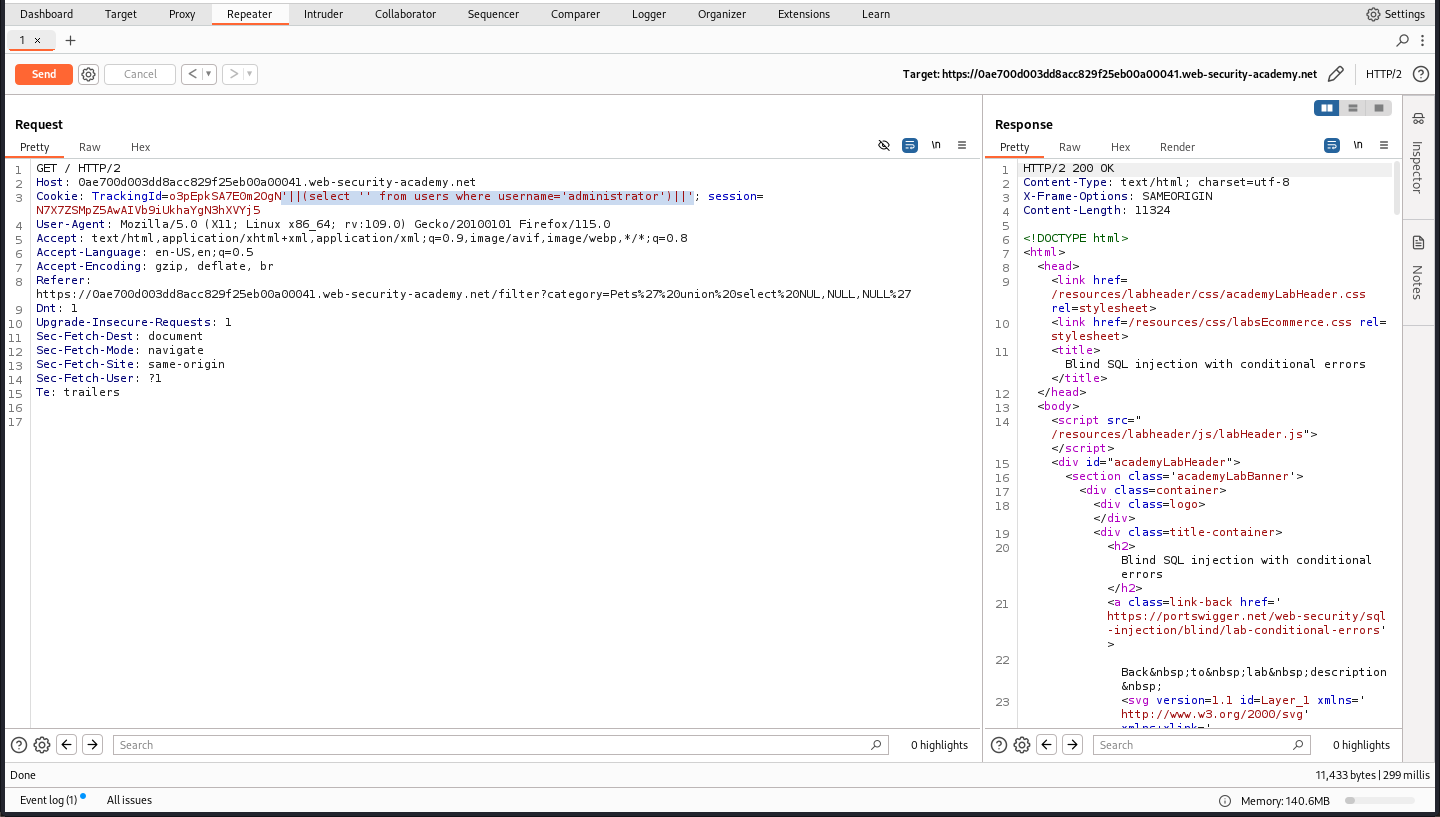1440x817 pixels.
Task: Open help icon next to HTTP/2
Action: (x=1420, y=74)
